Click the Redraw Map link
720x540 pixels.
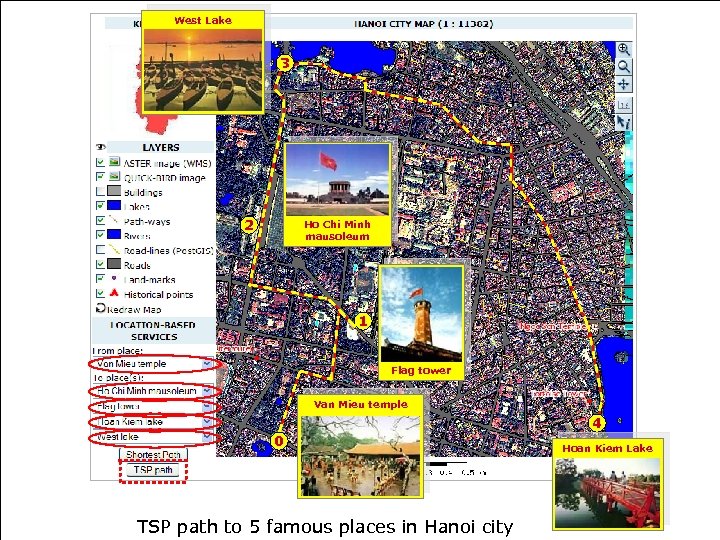(x=134, y=309)
